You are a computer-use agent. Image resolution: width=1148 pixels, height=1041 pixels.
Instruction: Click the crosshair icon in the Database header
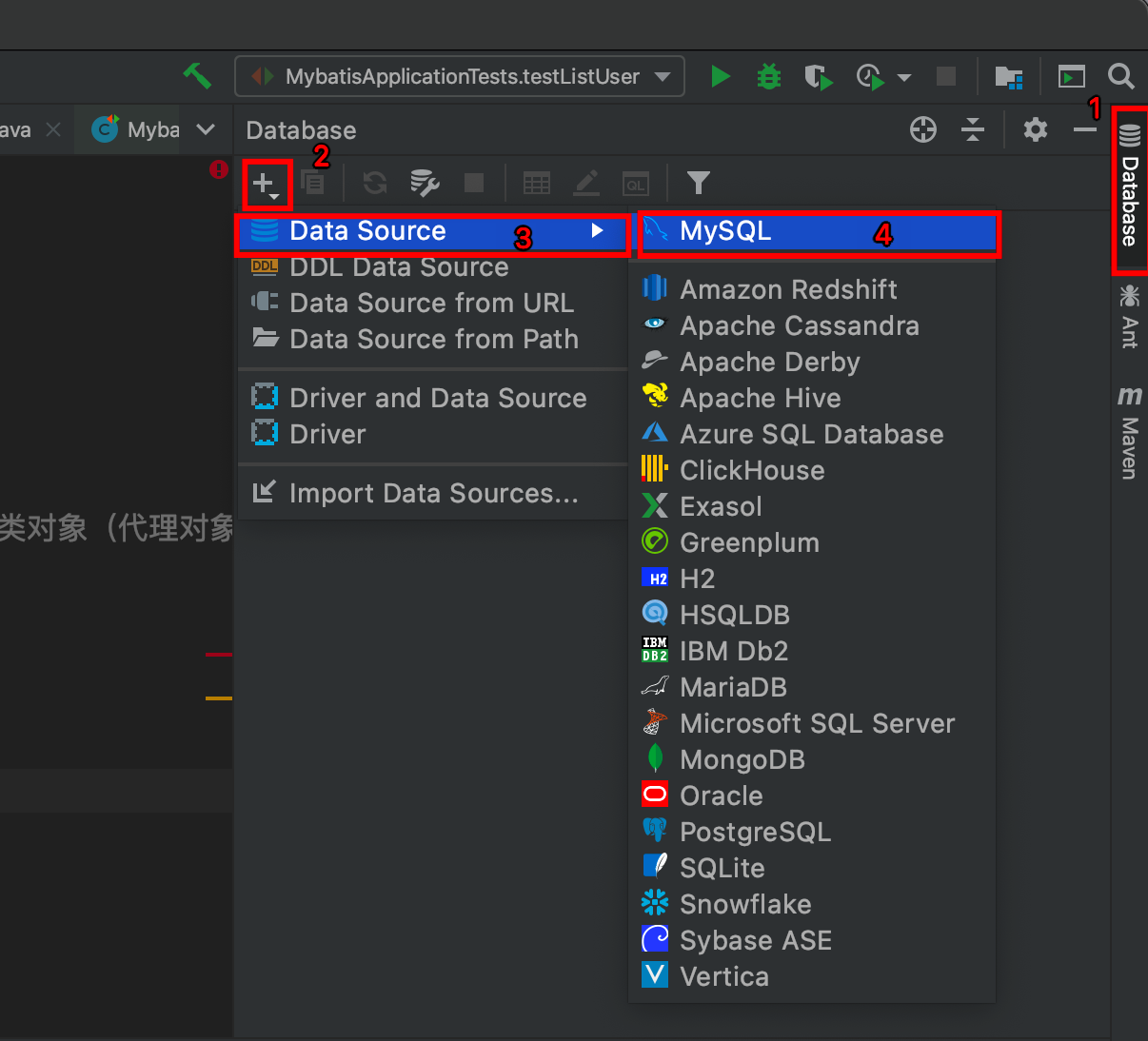[923, 129]
